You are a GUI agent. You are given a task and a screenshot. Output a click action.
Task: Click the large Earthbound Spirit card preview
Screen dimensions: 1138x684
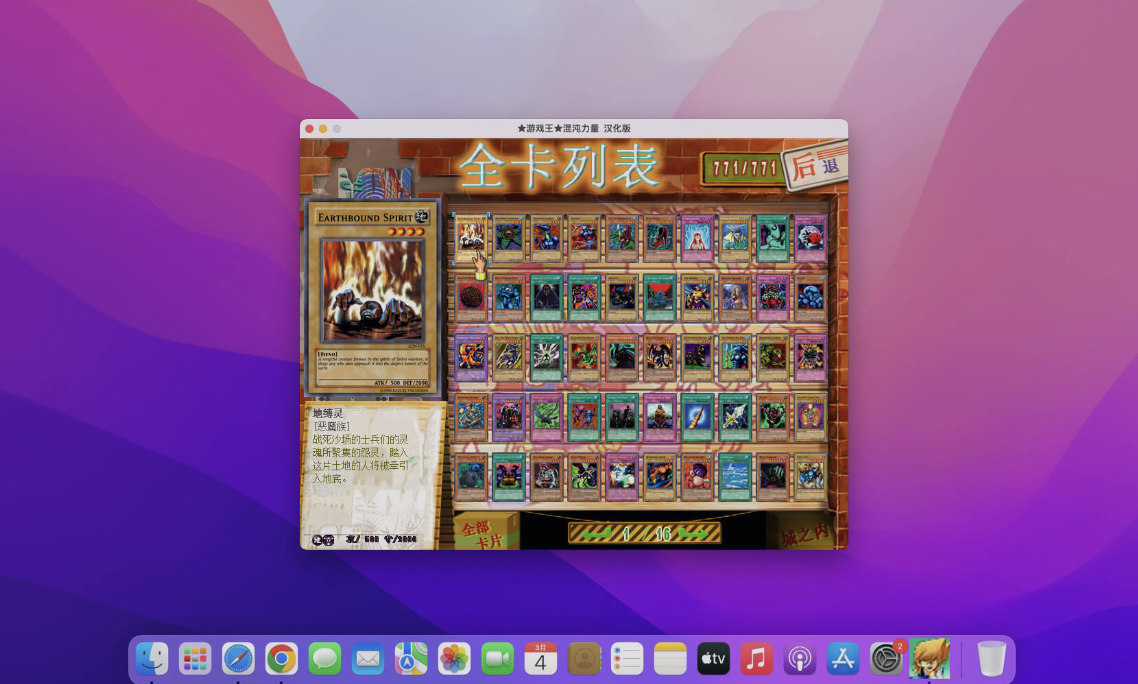tap(372, 298)
